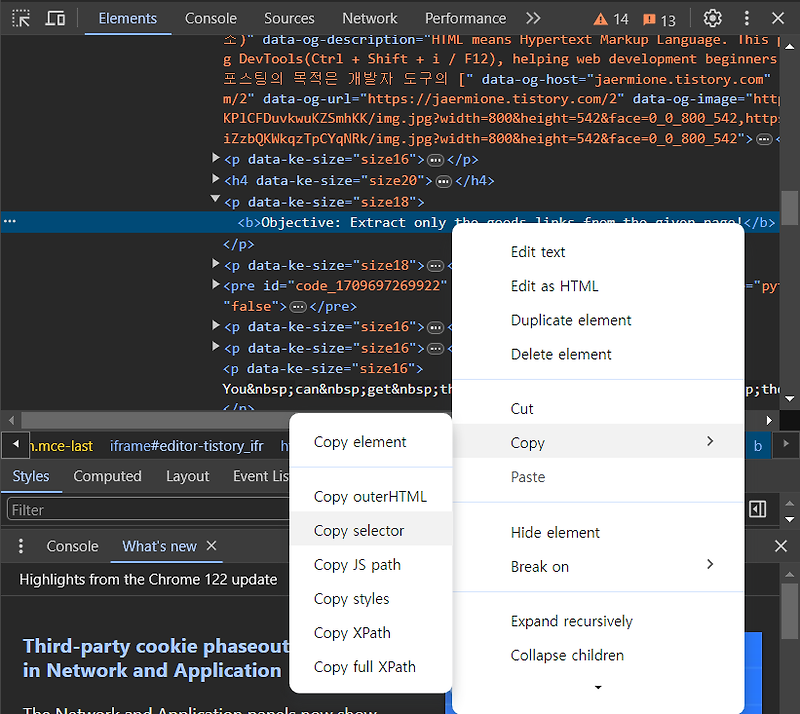Open the three-dot DevTools options menu
Image resolution: width=800 pixels, height=714 pixels.
[746, 18]
